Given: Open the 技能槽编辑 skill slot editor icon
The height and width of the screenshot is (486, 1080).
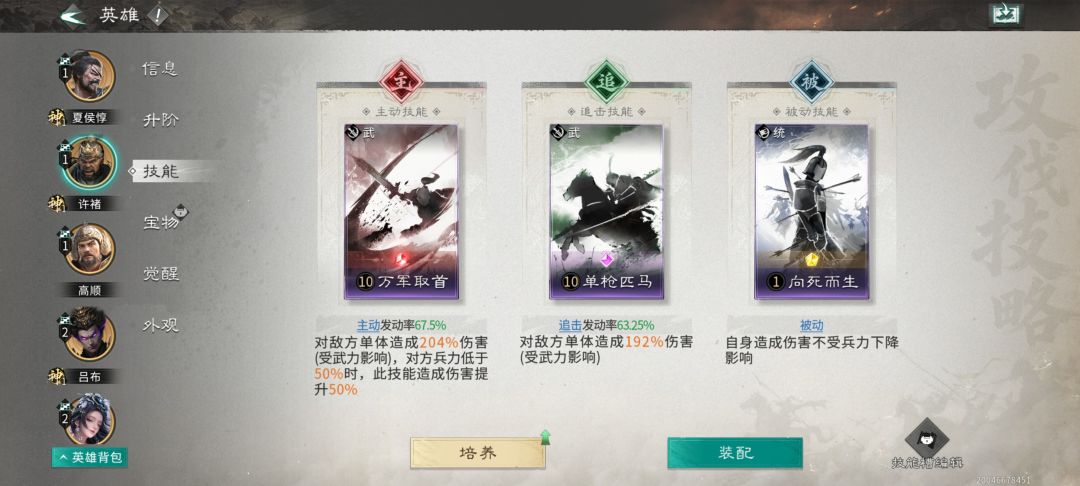Looking at the screenshot, I should coord(926,439).
